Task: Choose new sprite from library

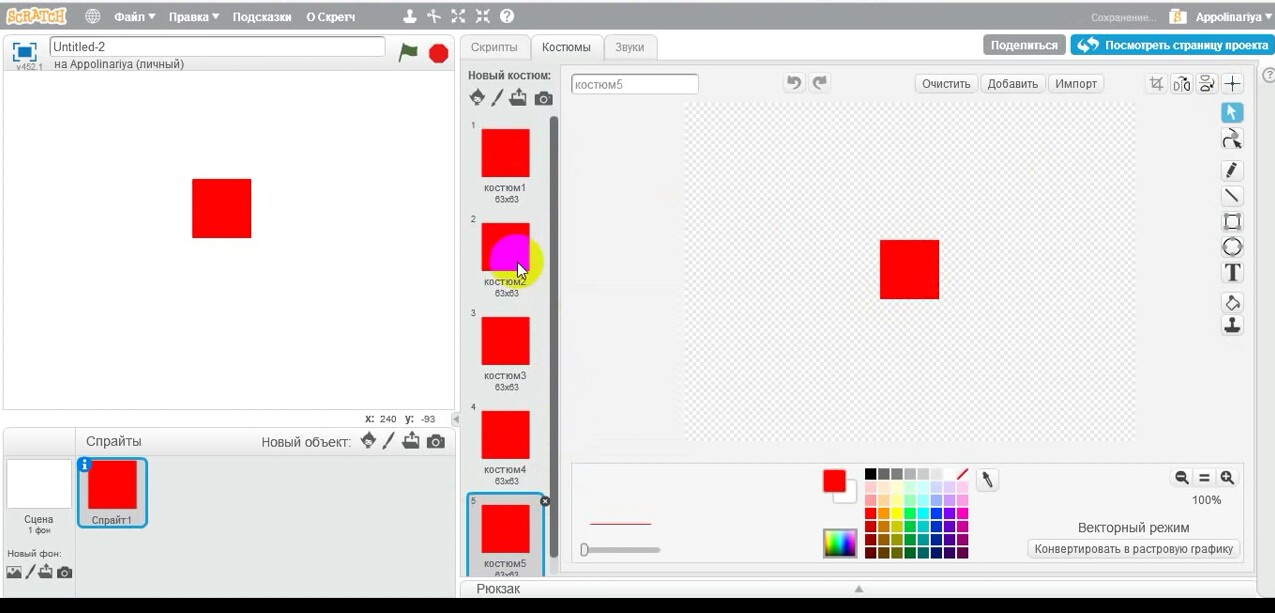Action: pyautogui.click(x=368, y=441)
